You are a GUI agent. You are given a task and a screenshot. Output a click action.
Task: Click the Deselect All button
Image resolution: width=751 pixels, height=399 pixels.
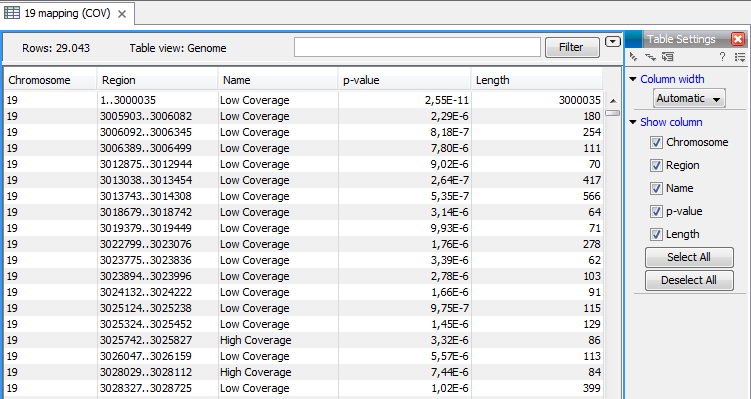(x=689, y=280)
